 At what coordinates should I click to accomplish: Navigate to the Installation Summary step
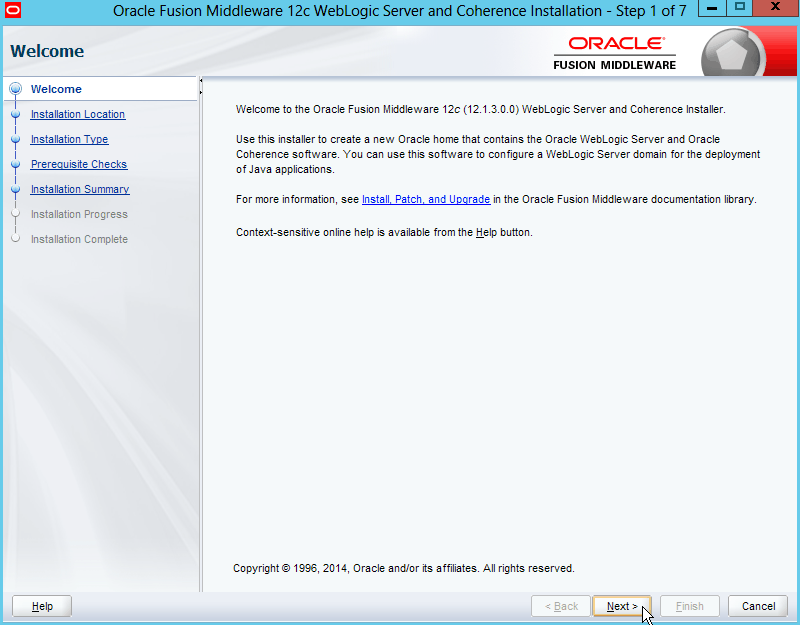[x=80, y=189]
